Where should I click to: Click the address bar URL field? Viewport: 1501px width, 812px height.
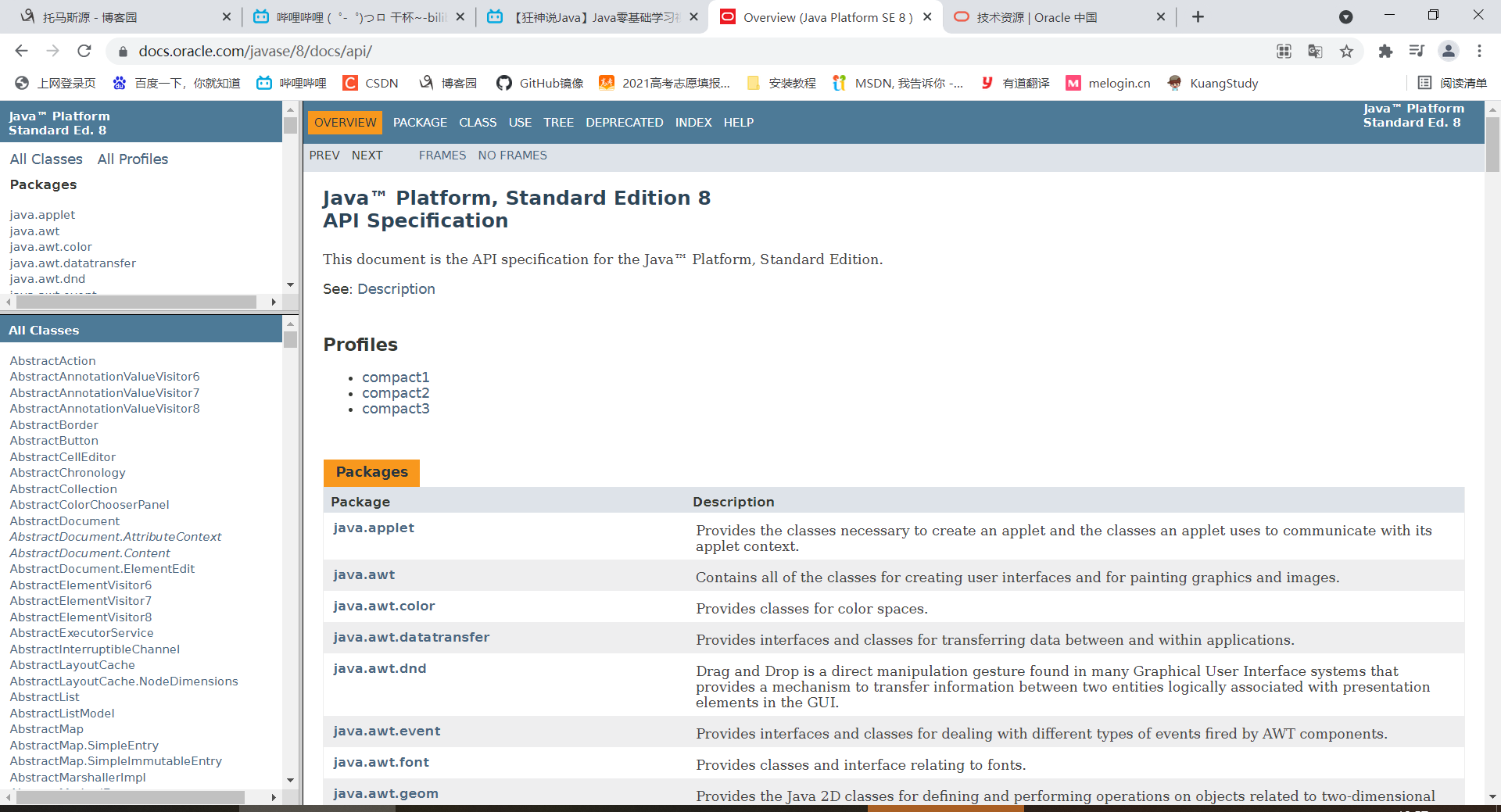pyautogui.click(x=688, y=51)
